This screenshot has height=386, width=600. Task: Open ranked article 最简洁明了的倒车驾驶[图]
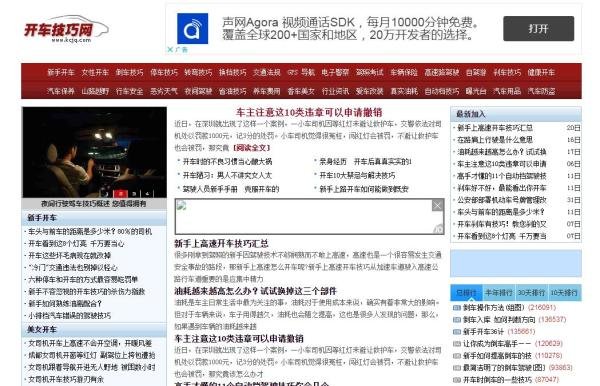(504, 368)
